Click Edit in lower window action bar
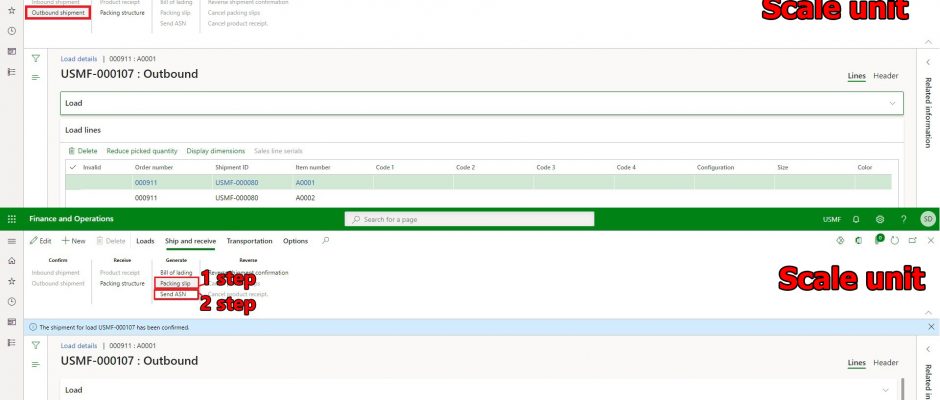The height and width of the screenshot is (400, 940). [x=41, y=241]
